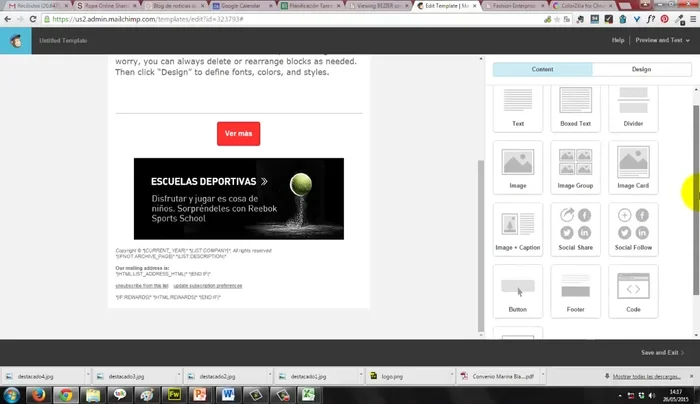Bookmark this page with the star icon
The image size is (700, 404).
click(x=557, y=19)
